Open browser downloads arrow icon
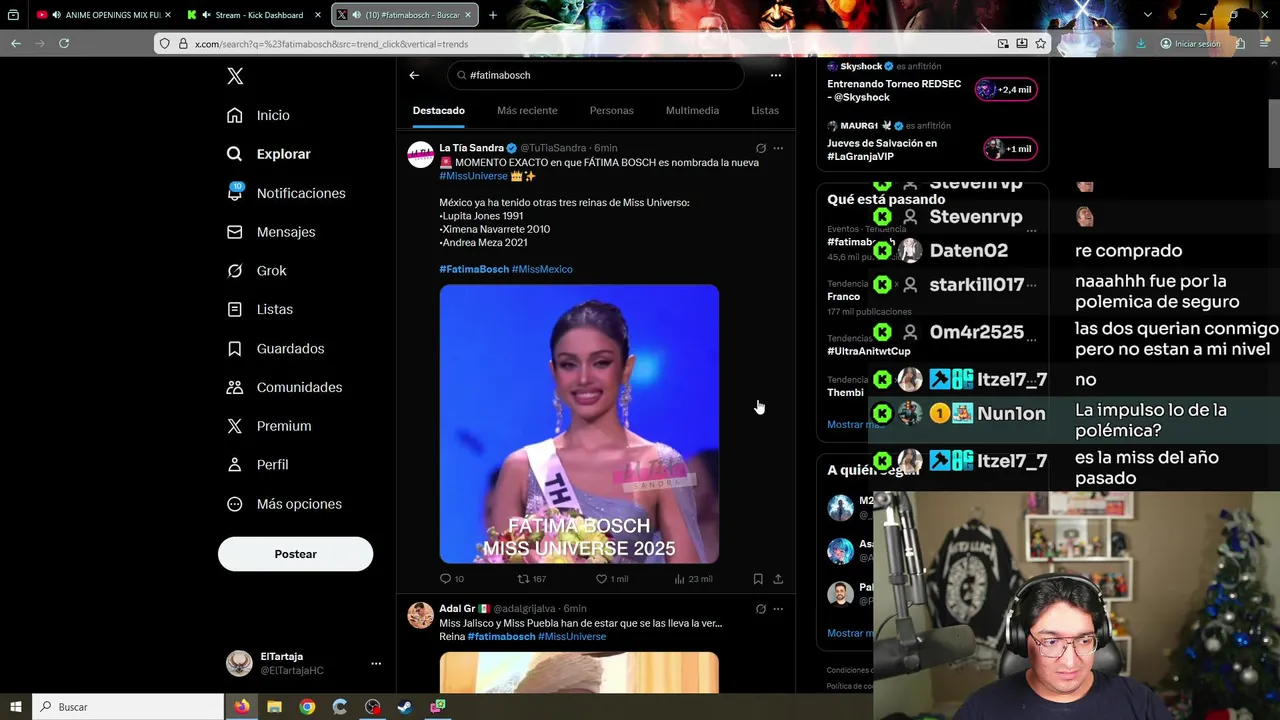1280x720 pixels. [x=1141, y=44]
